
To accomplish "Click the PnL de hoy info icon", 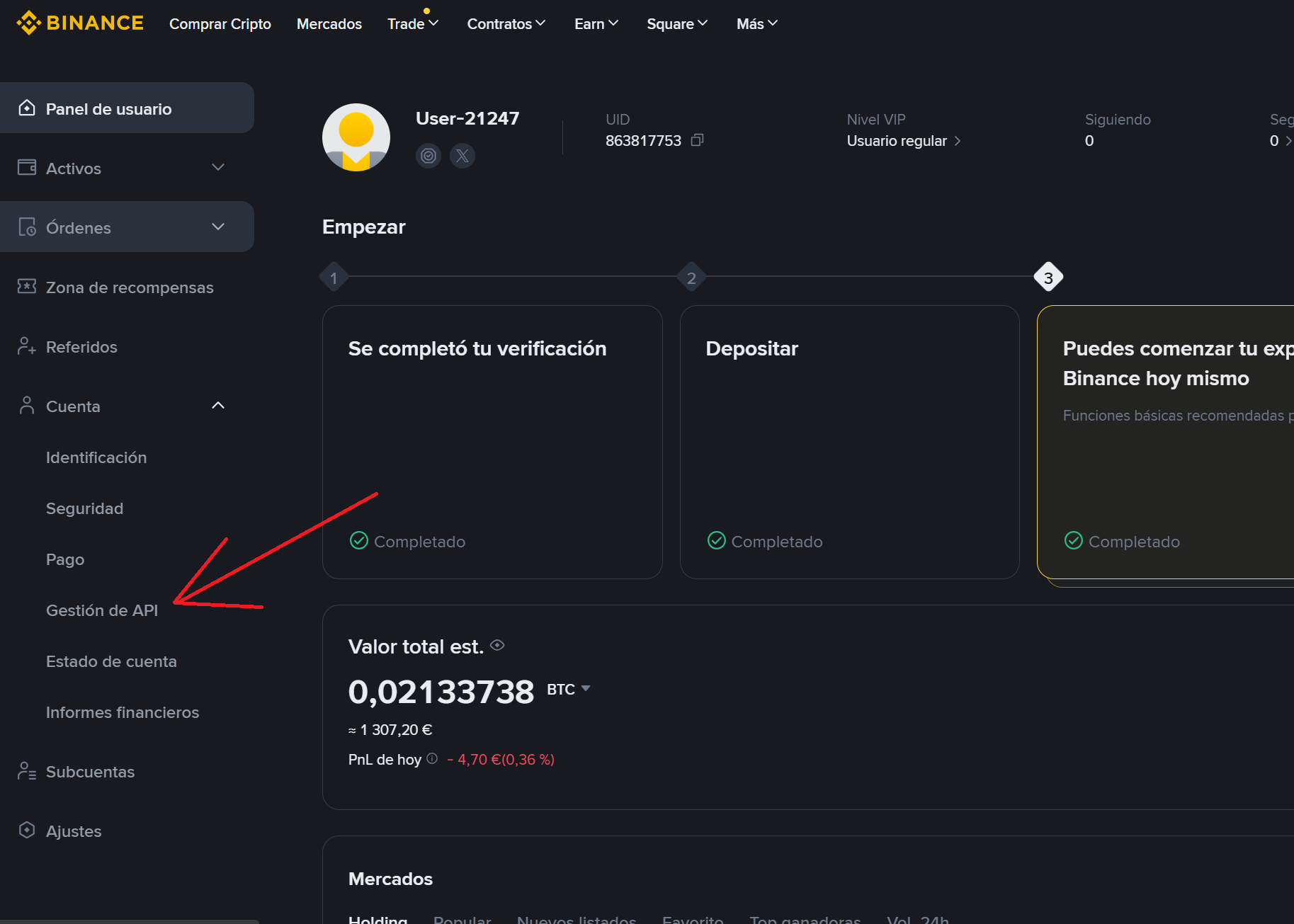I will [x=432, y=758].
